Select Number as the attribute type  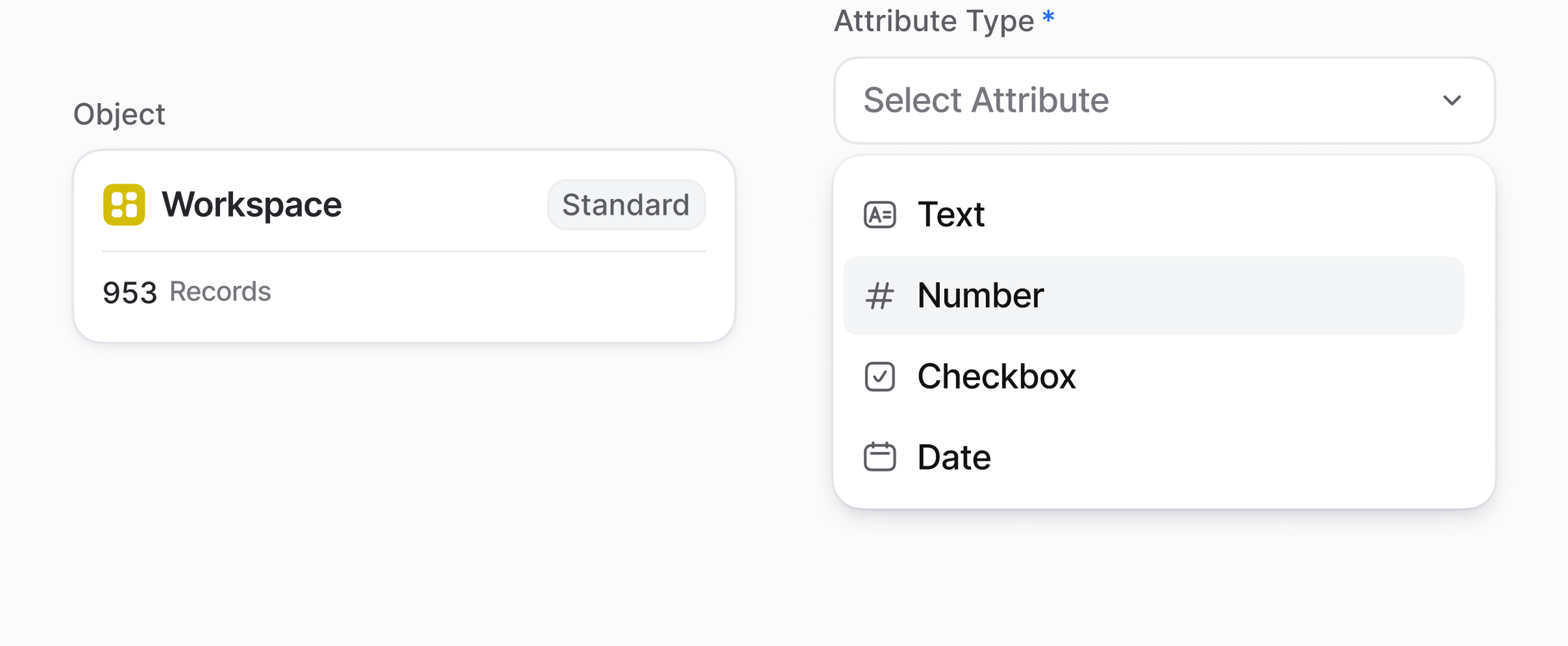coord(980,295)
